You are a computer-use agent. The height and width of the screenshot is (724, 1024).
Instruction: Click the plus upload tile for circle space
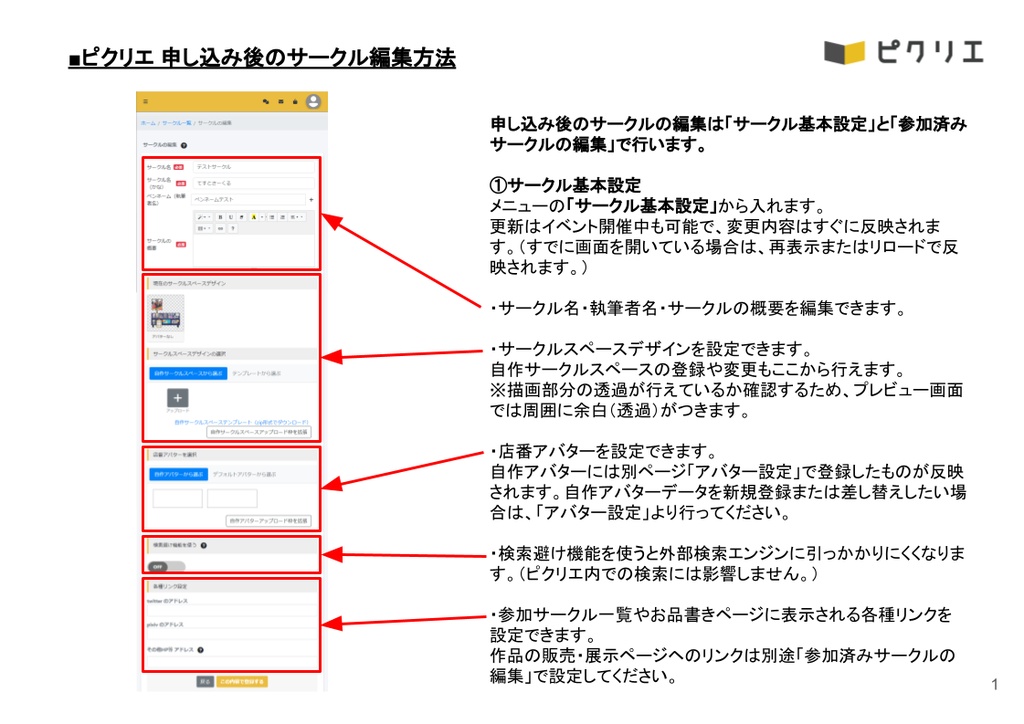pyautogui.click(x=178, y=398)
